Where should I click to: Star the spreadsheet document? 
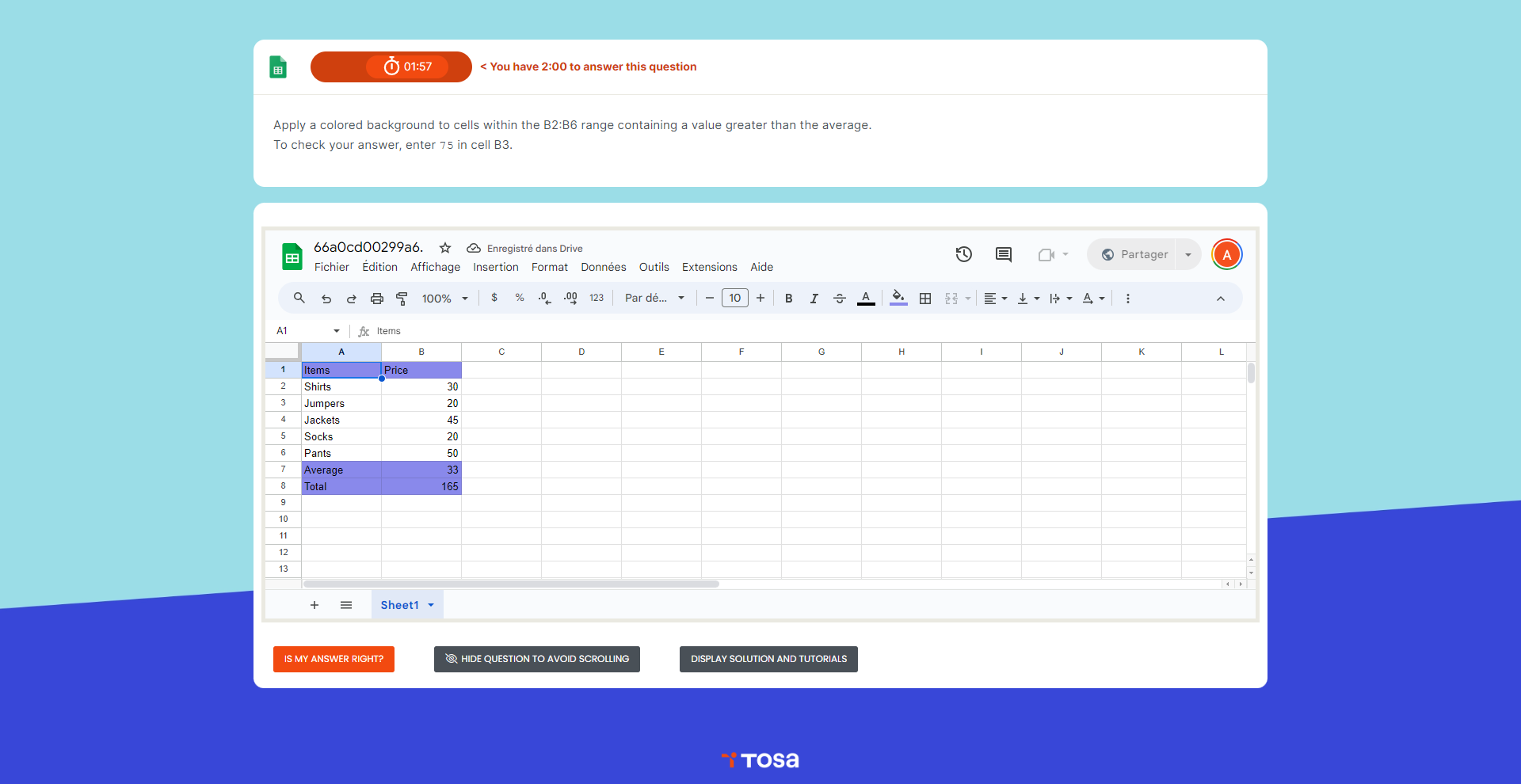tap(445, 248)
